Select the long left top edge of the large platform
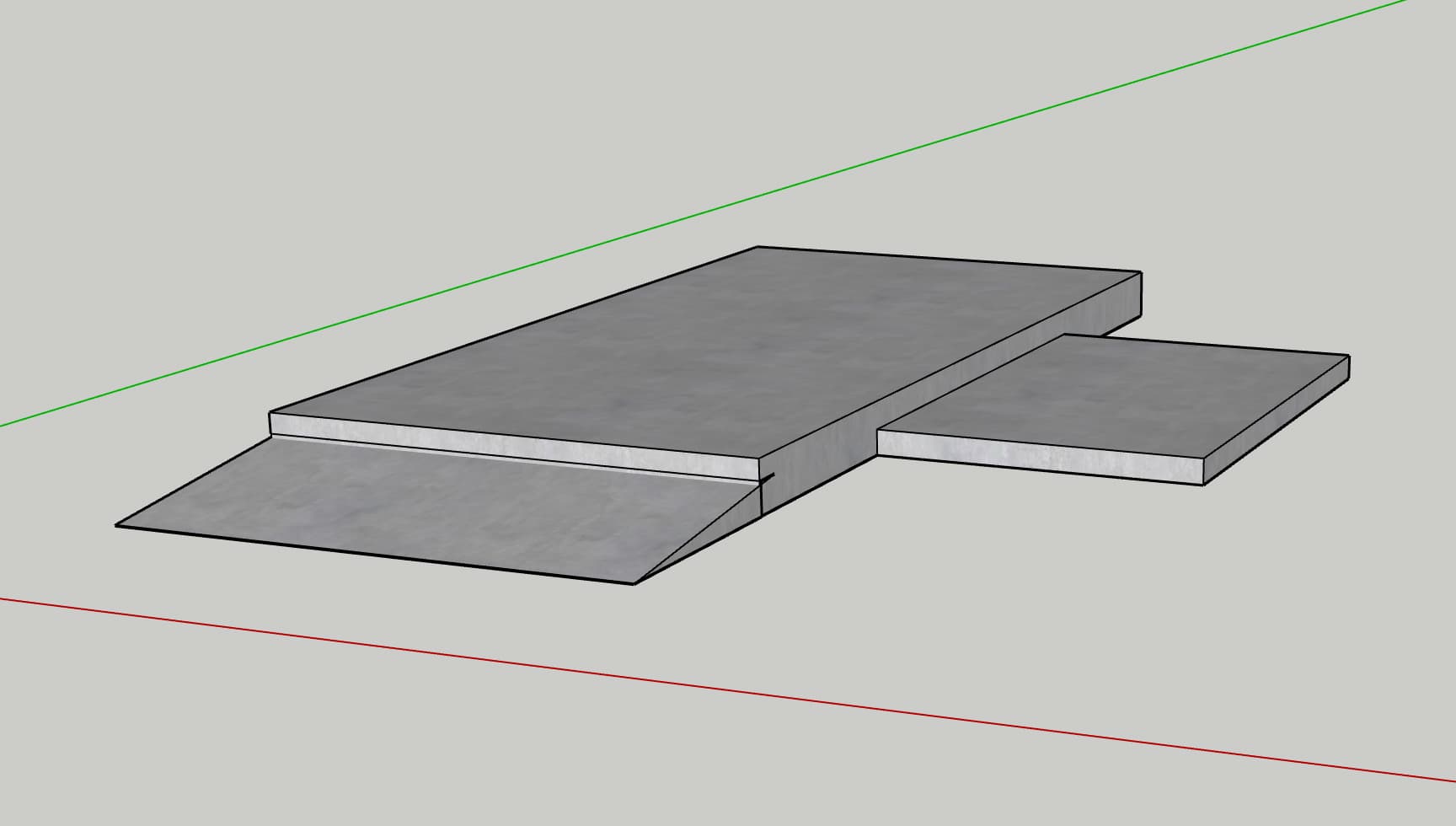 click(514, 329)
